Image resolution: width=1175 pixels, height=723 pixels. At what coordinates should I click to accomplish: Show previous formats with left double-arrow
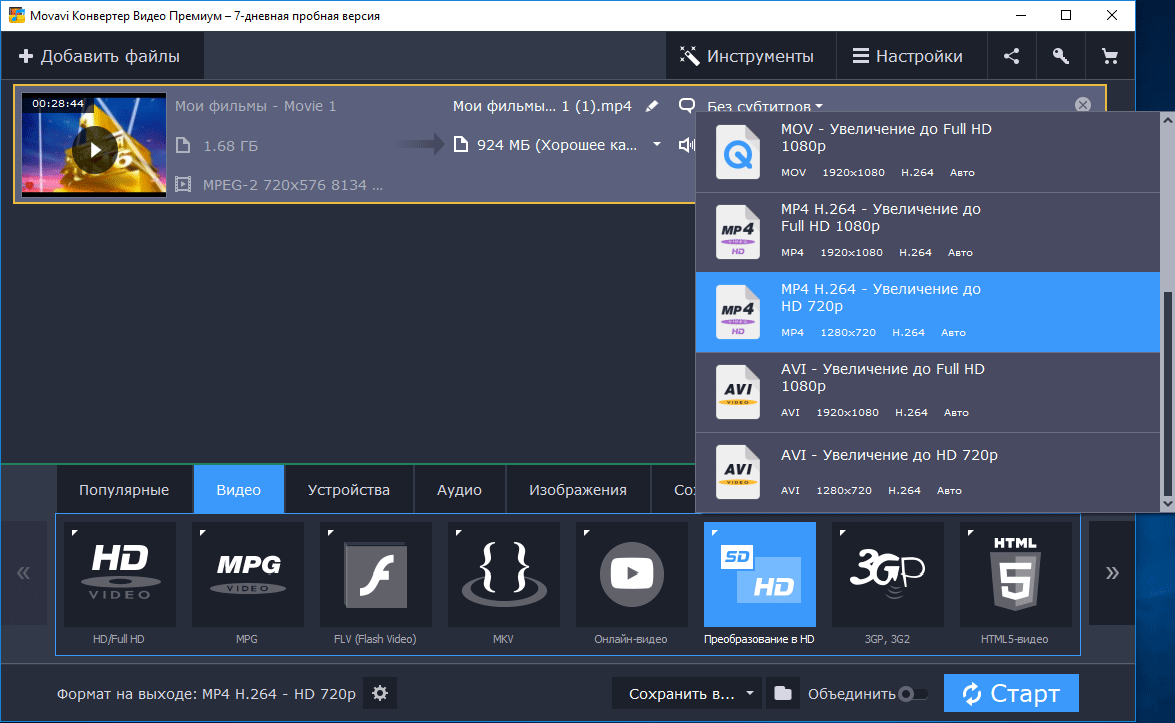click(x=24, y=573)
